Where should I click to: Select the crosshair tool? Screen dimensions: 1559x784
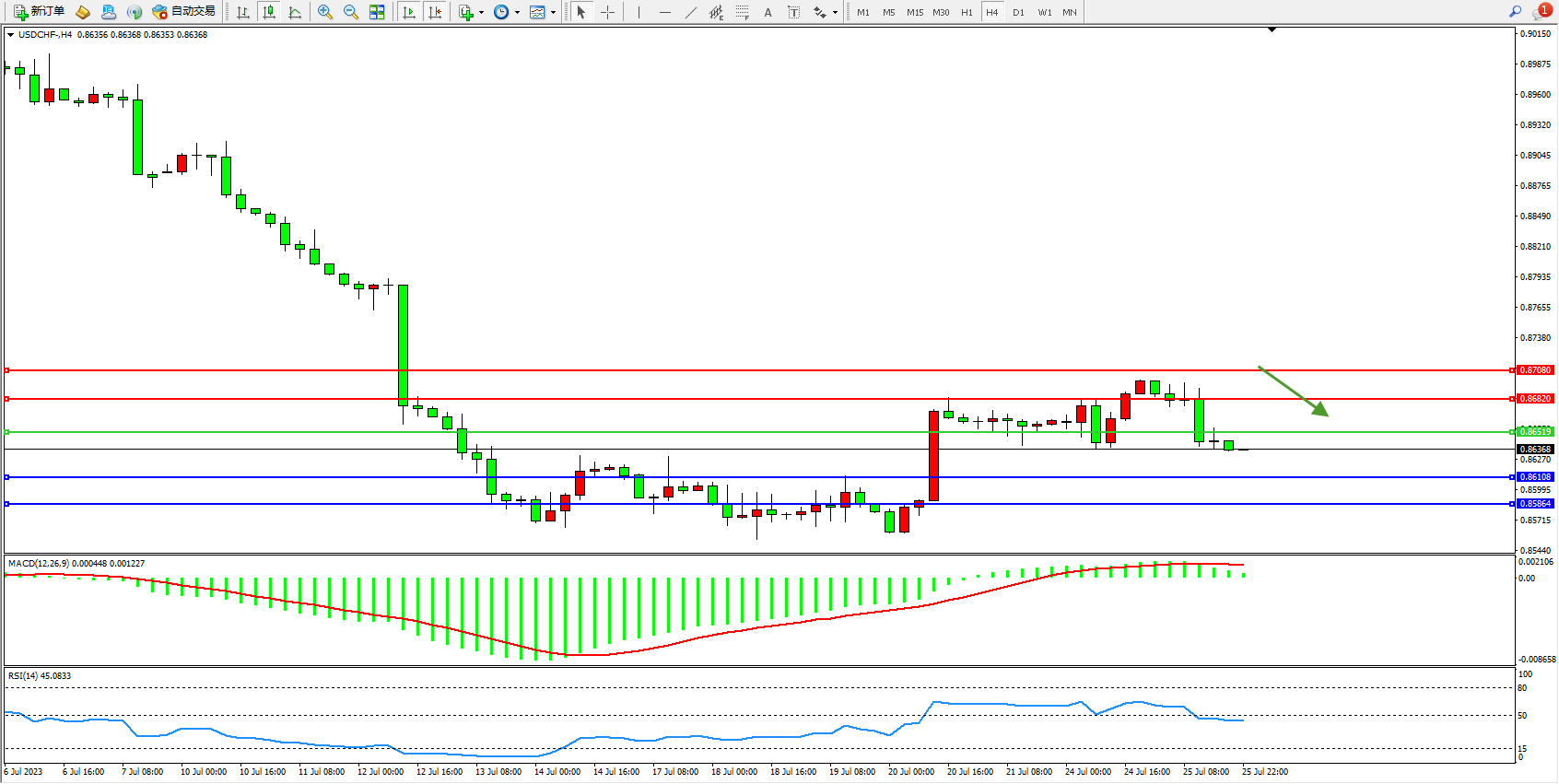click(x=608, y=12)
